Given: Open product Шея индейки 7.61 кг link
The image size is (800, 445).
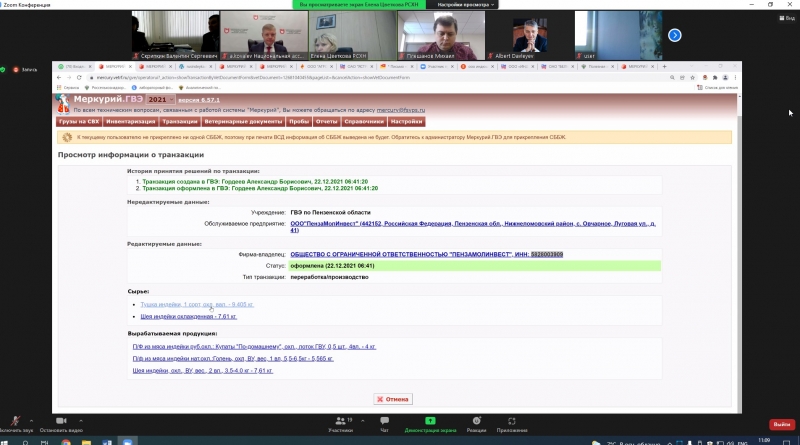Looking at the screenshot, I should click(x=203, y=370).
